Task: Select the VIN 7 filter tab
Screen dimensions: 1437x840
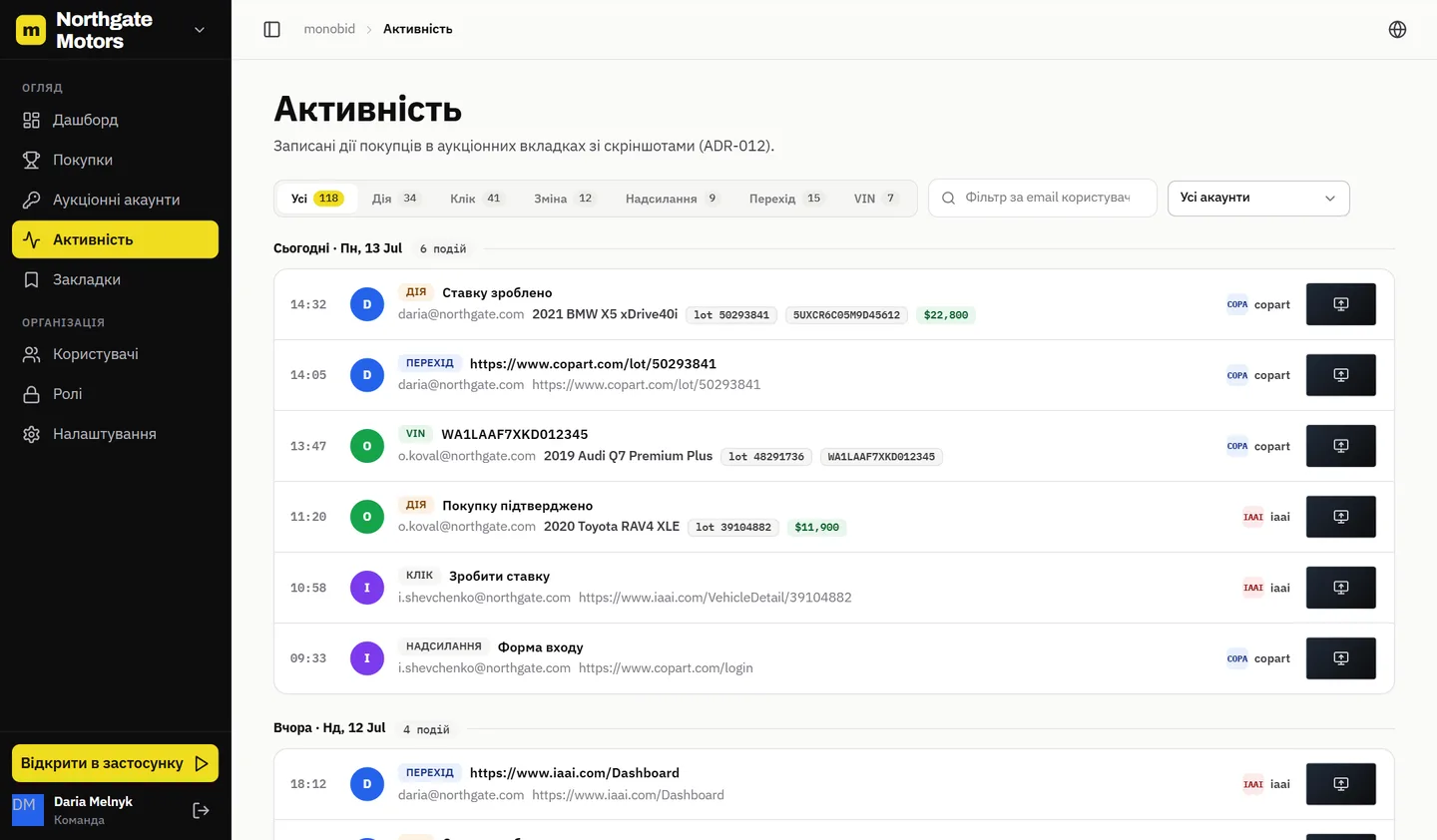Action: tap(876, 199)
